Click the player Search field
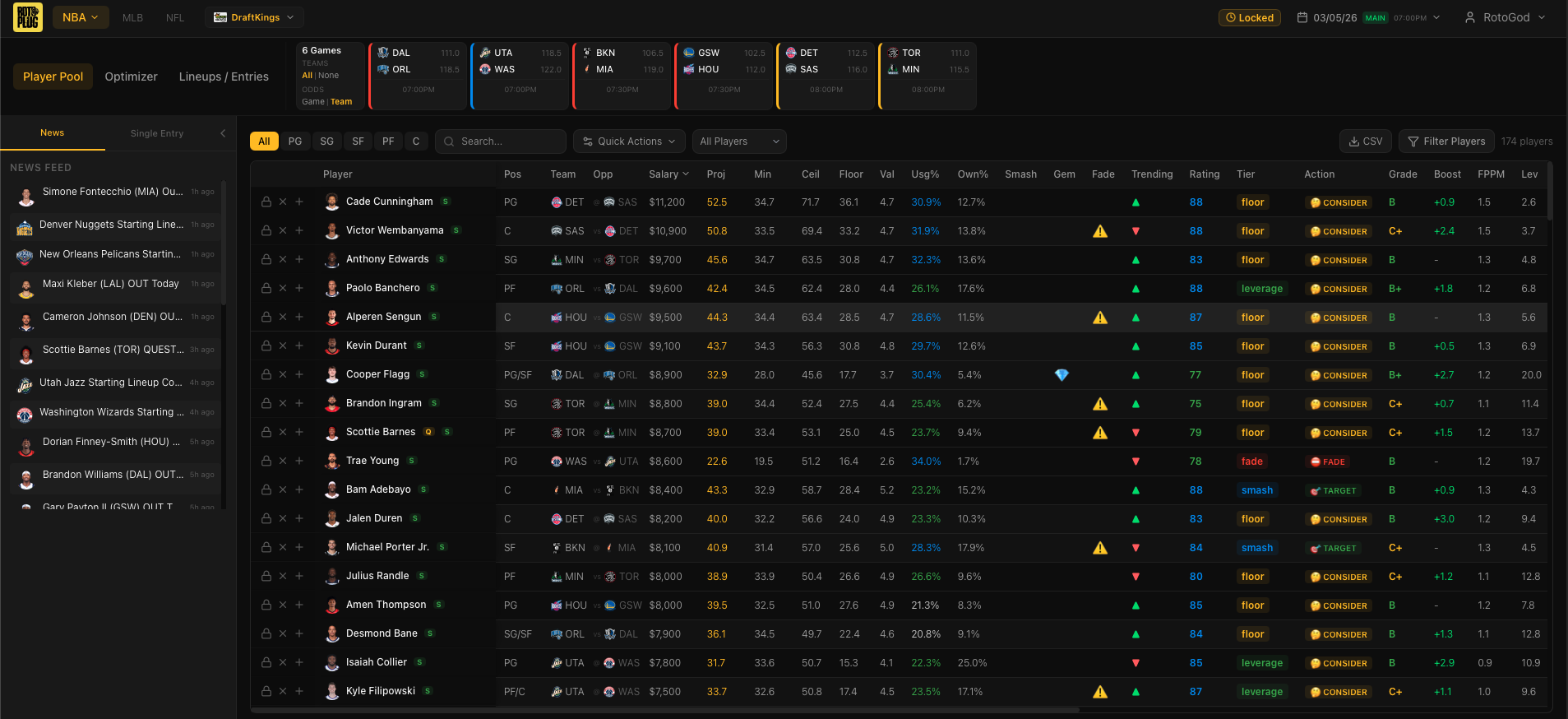1568x719 pixels. coord(501,141)
